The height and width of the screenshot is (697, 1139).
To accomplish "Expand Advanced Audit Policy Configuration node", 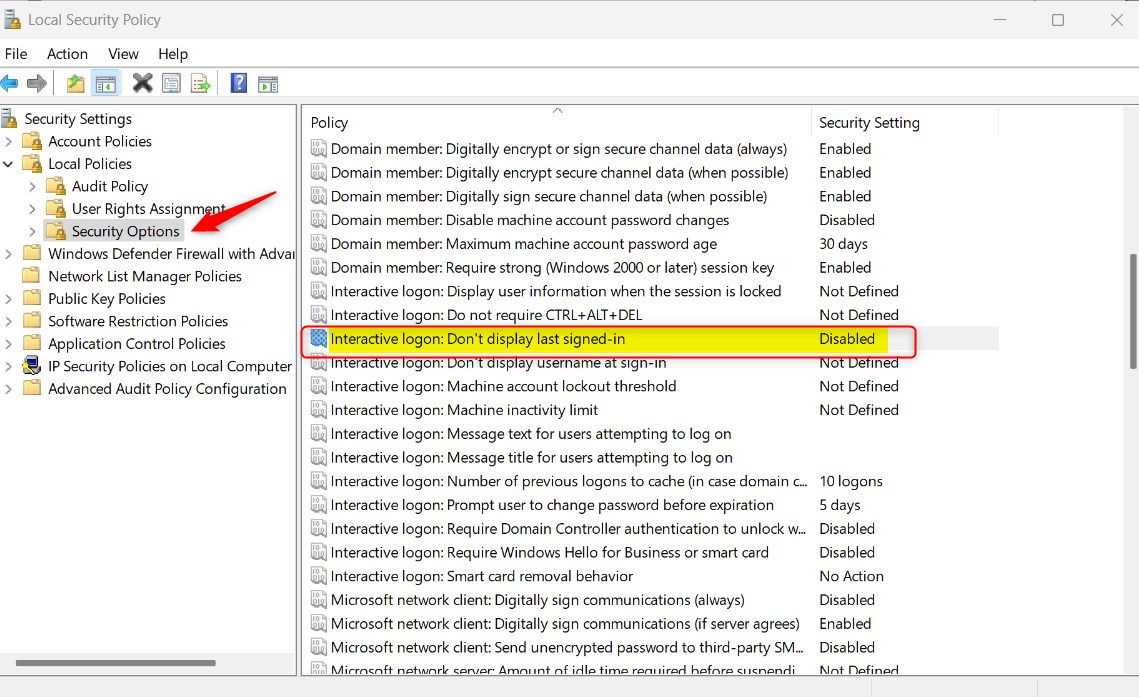I will [x=9, y=389].
